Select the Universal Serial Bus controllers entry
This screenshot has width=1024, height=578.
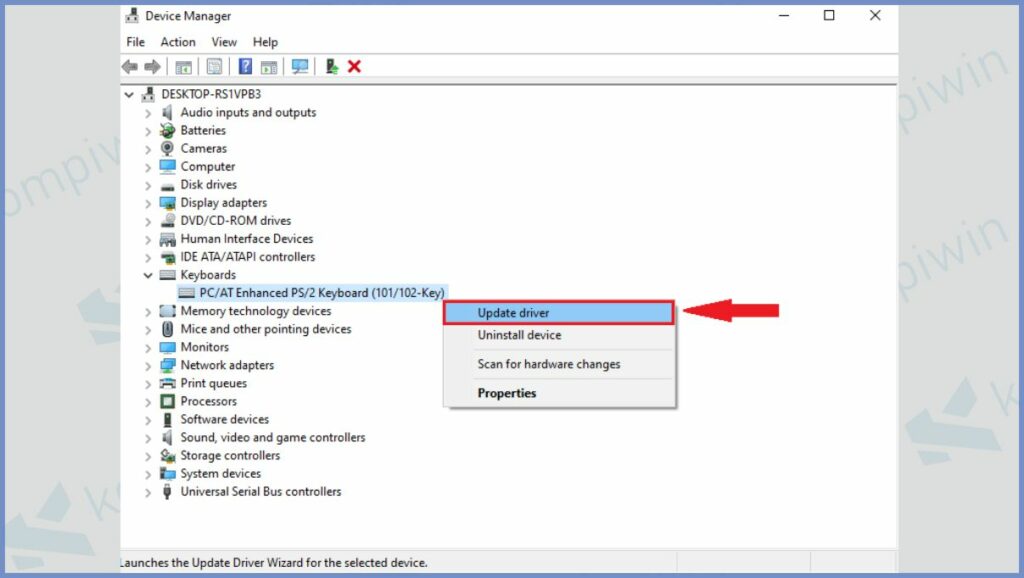[259, 491]
